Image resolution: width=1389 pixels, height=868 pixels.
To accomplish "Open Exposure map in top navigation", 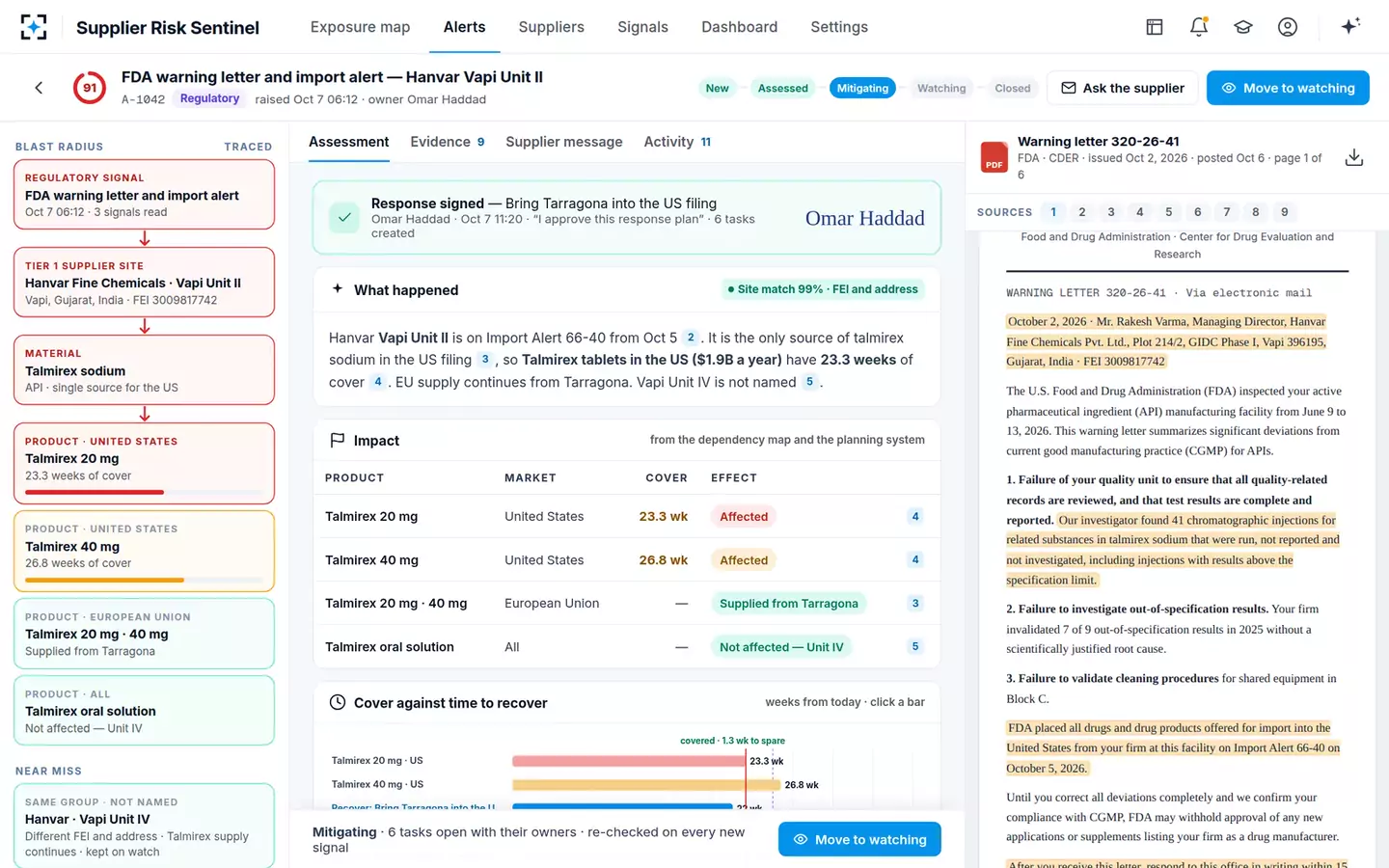I will (x=360, y=27).
